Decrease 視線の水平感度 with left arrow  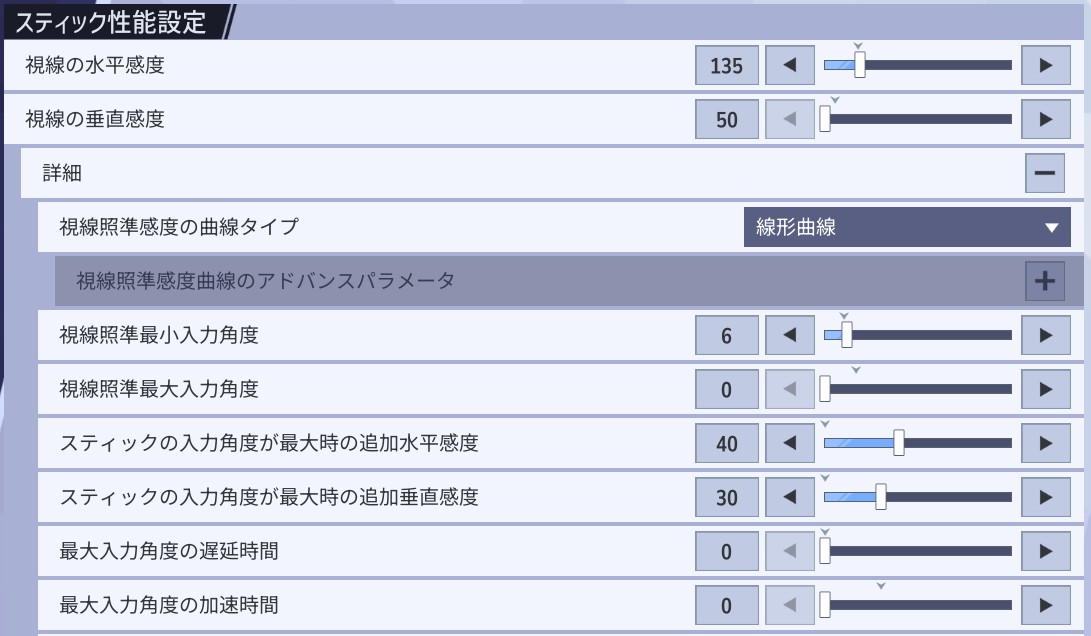click(790, 66)
